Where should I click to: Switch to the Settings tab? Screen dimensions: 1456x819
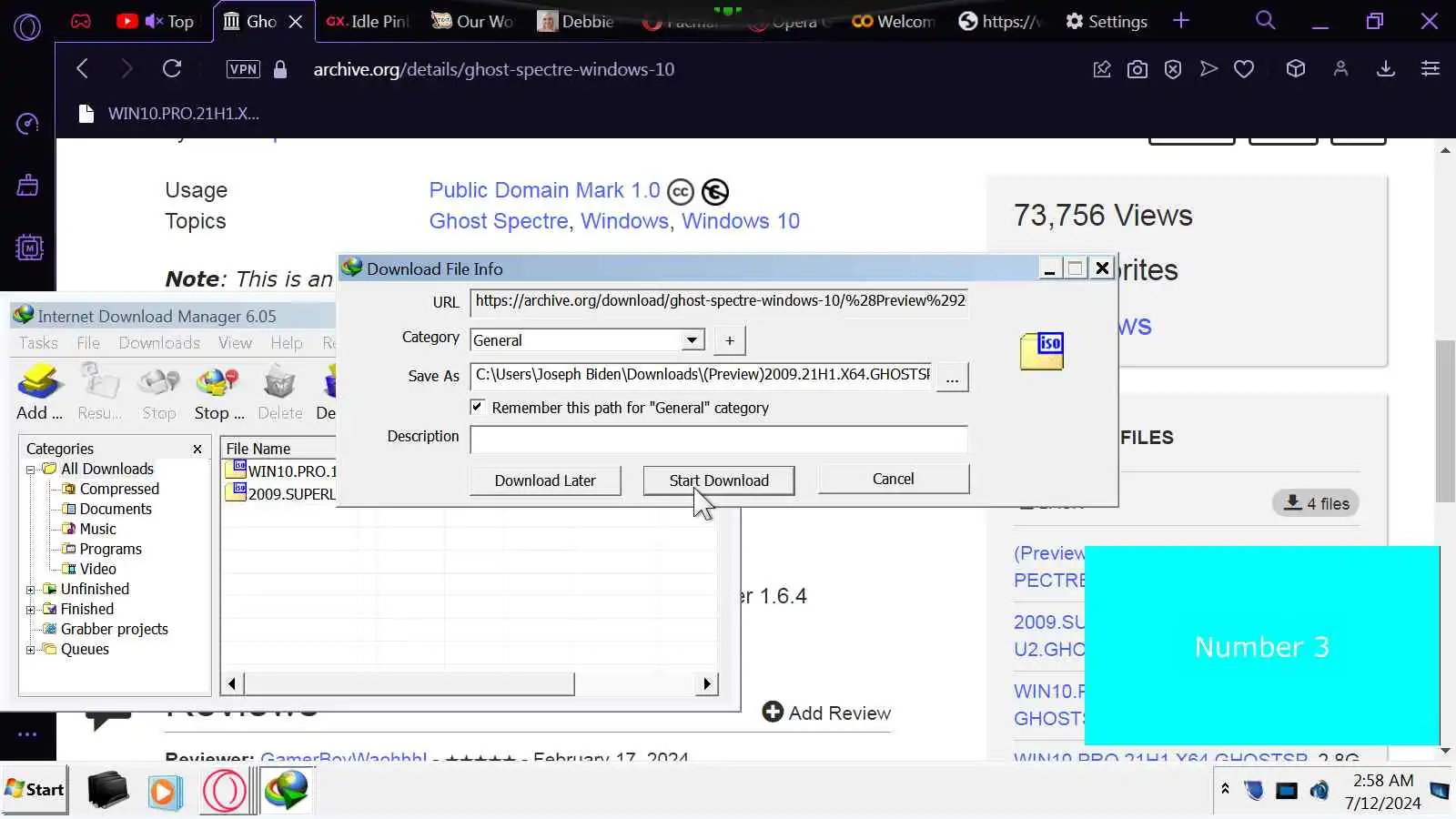click(x=1107, y=22)
